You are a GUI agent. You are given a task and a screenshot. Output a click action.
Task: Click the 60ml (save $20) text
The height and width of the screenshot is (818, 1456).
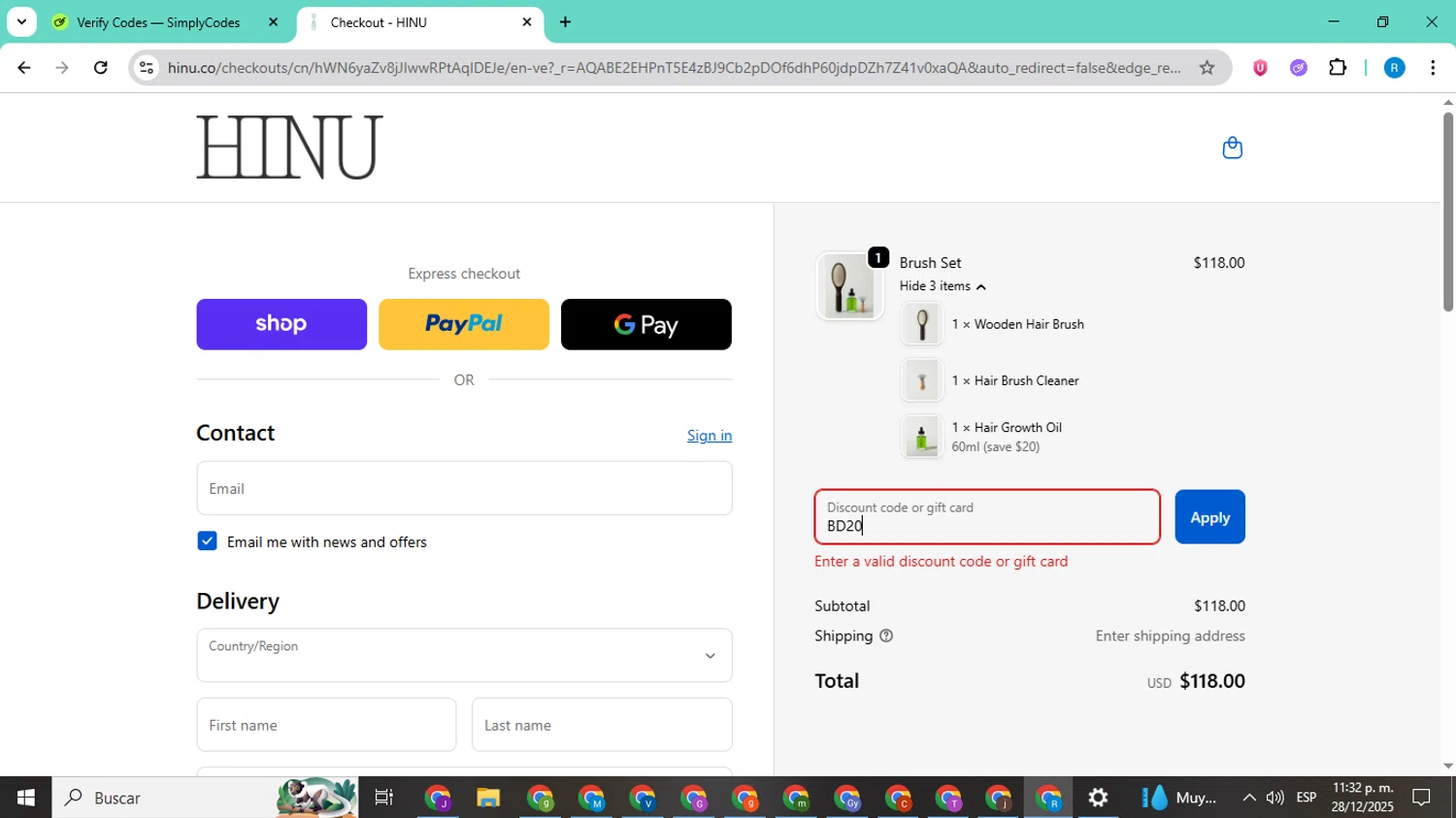click(x=995, y=446)
